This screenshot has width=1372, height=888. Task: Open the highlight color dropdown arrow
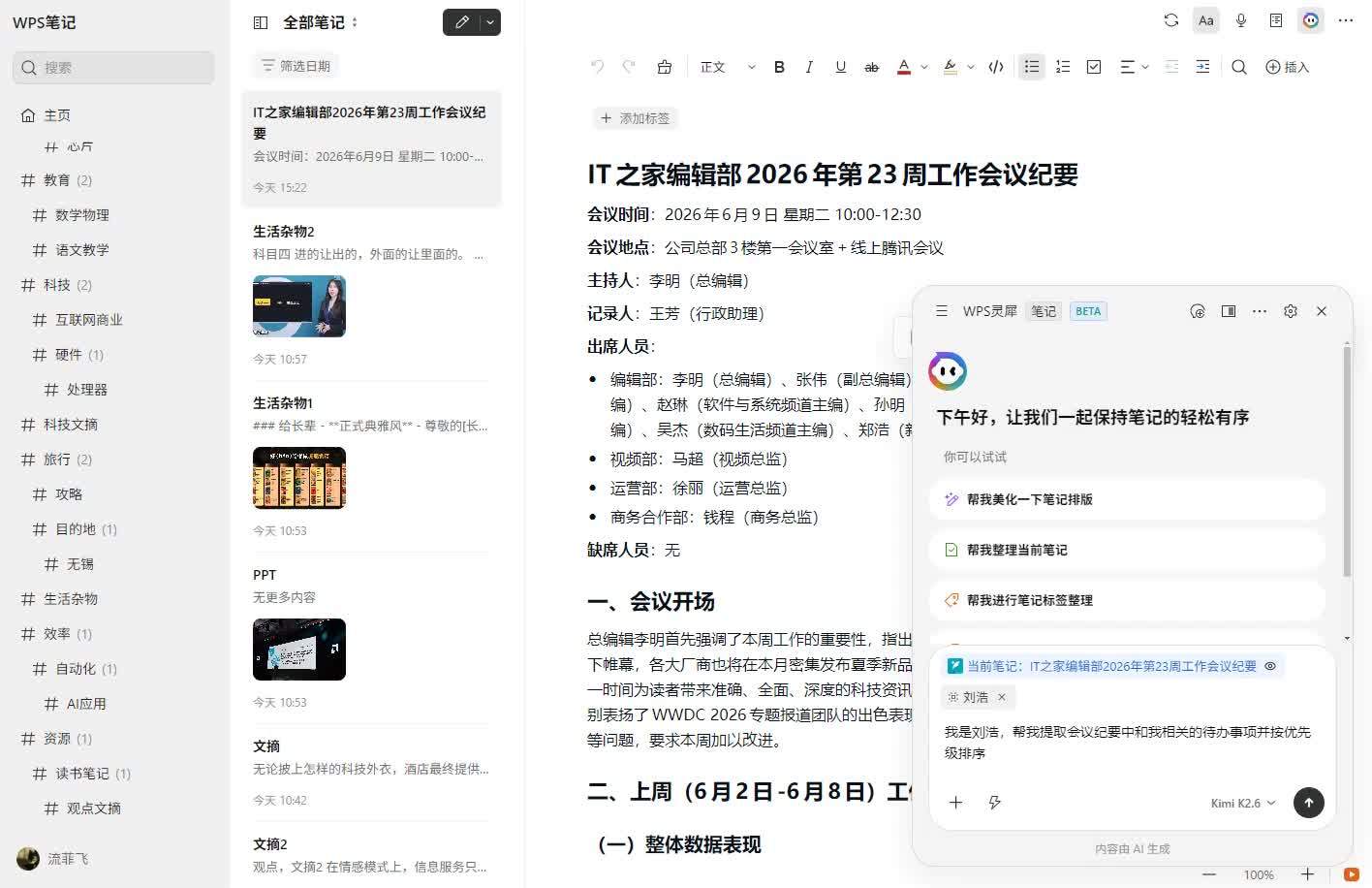tap(971, 67)
